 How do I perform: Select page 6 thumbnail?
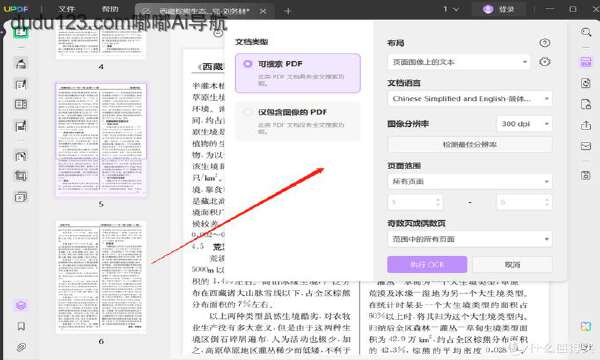101,277
